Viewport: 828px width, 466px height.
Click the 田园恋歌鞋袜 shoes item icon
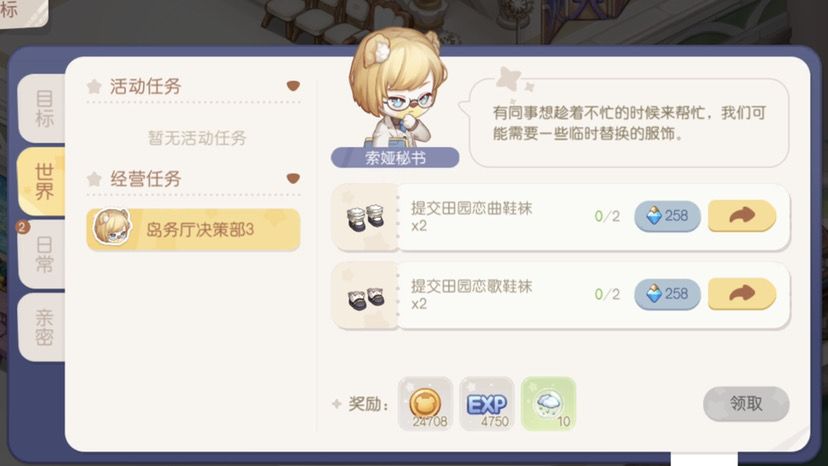365,296
